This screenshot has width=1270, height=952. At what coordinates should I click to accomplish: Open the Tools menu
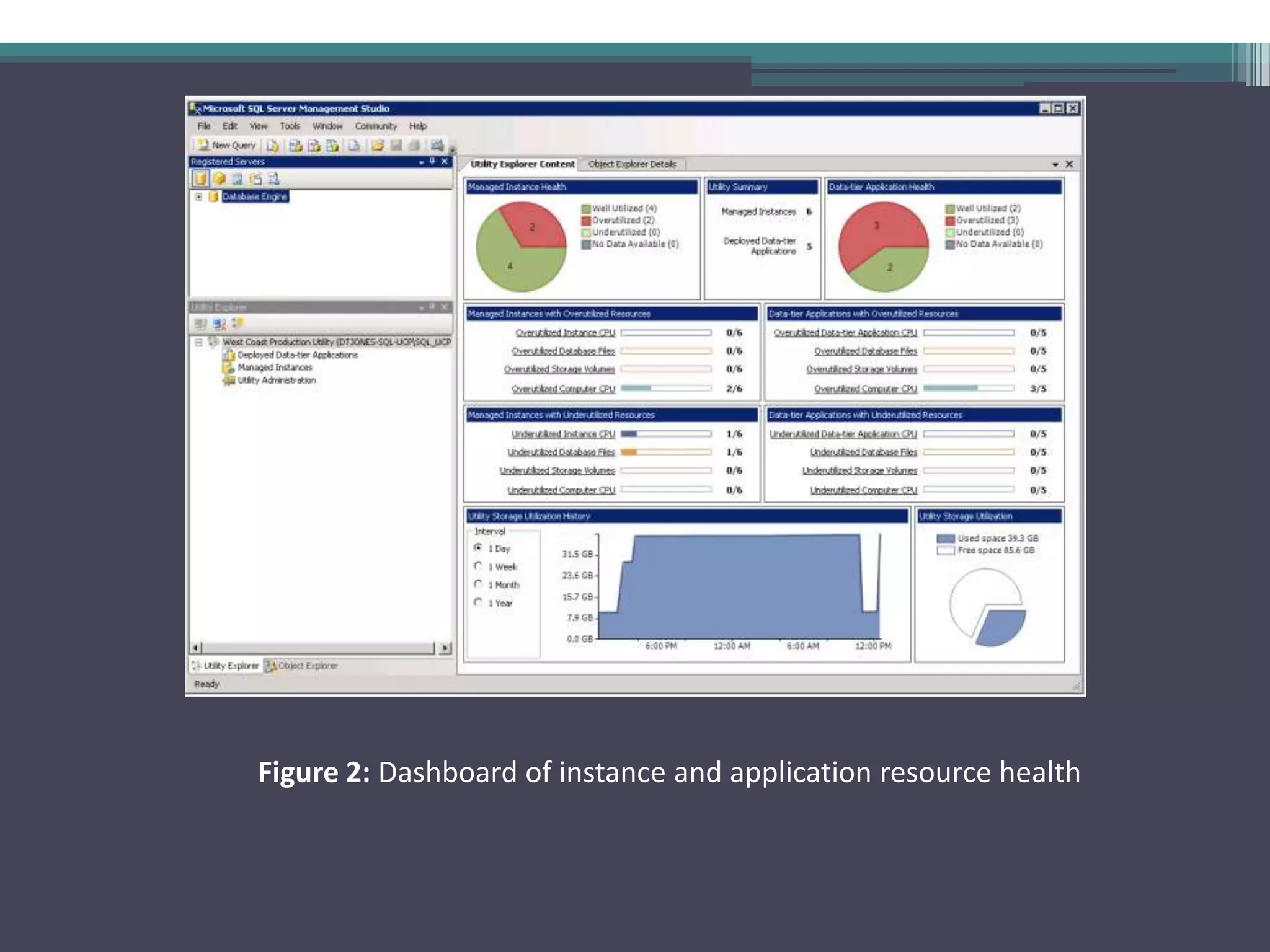coord(290,126)
